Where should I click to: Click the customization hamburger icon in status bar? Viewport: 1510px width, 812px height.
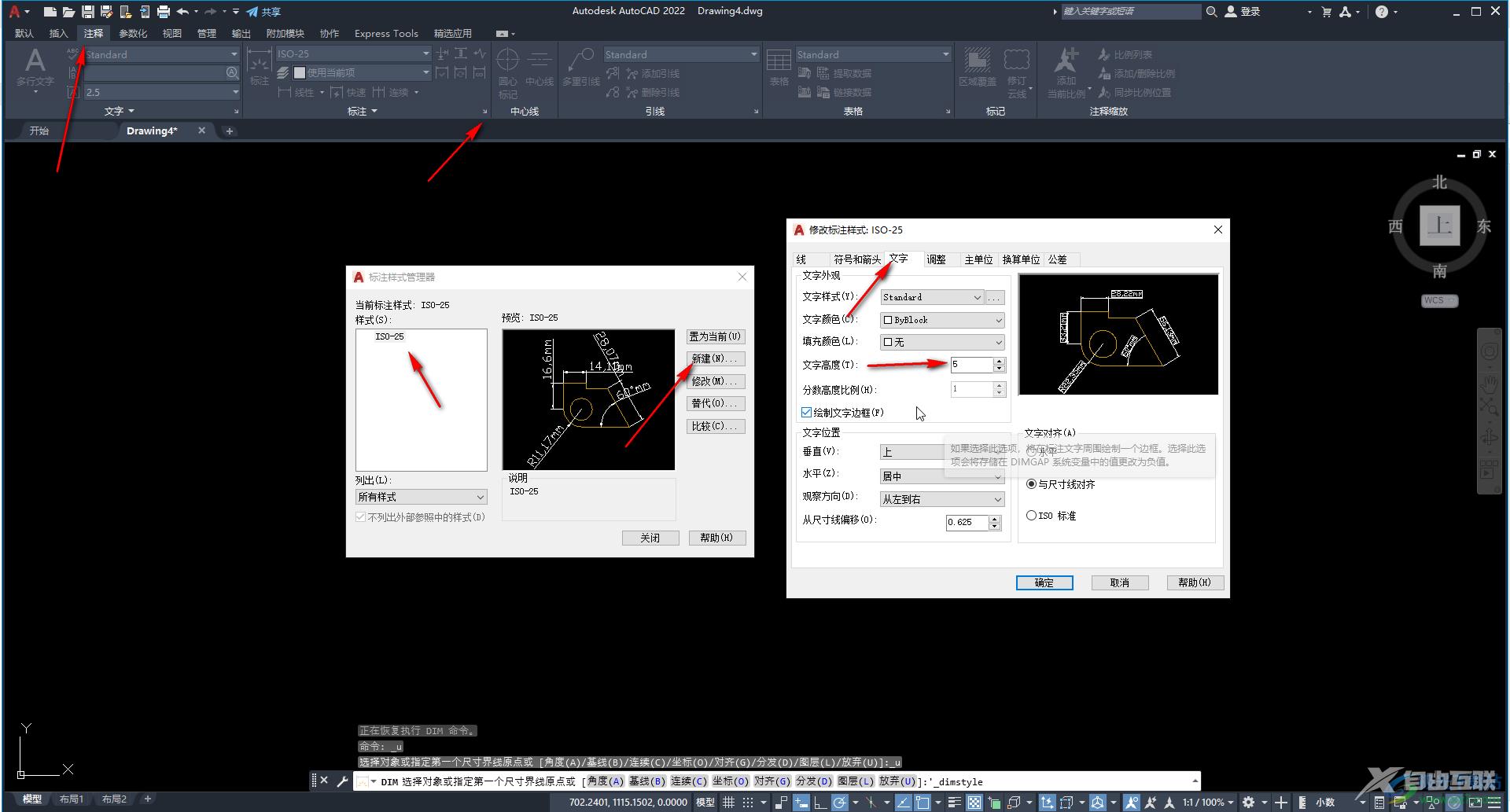coord(1494,803)
